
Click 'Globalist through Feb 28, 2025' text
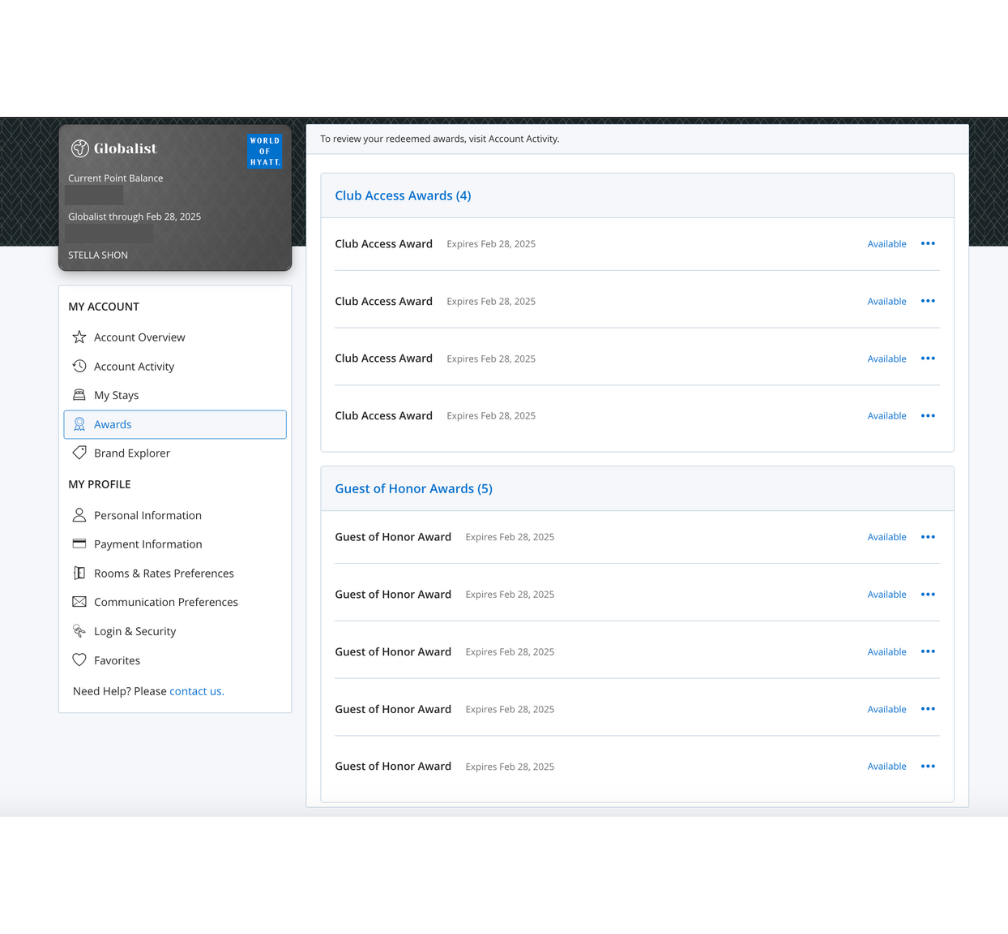point(134,217)
